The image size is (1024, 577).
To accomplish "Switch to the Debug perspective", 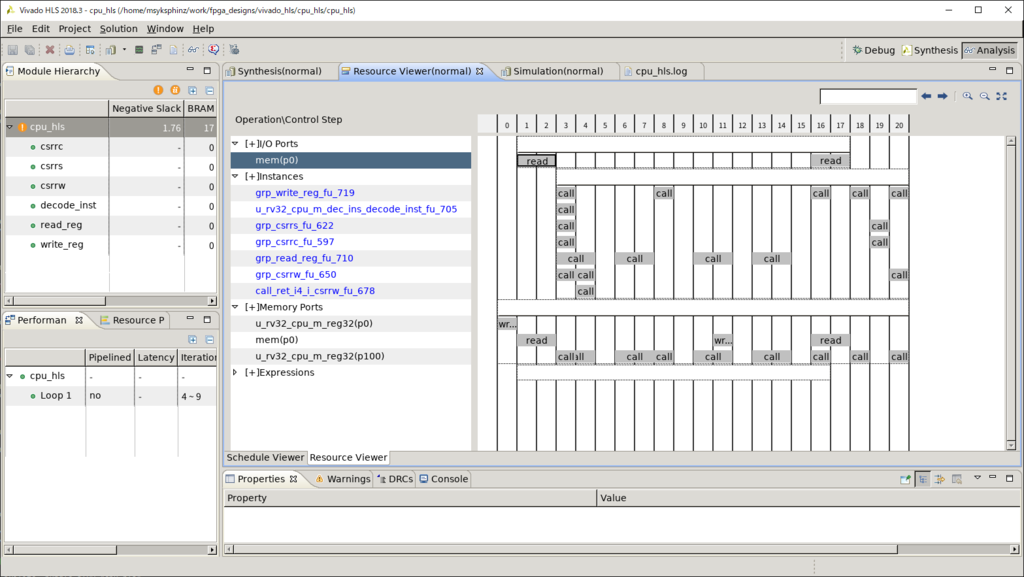I will (x=873, y=50).
